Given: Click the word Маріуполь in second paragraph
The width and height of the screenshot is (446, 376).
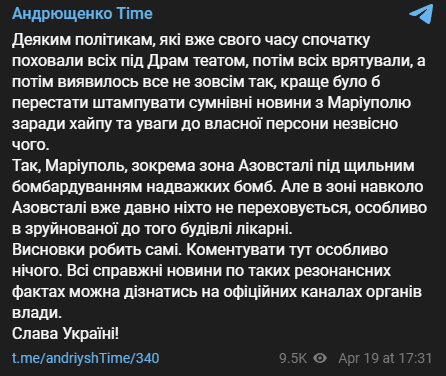Looking at the screenshot, I should pyautogui.click(x=86, y=166).
